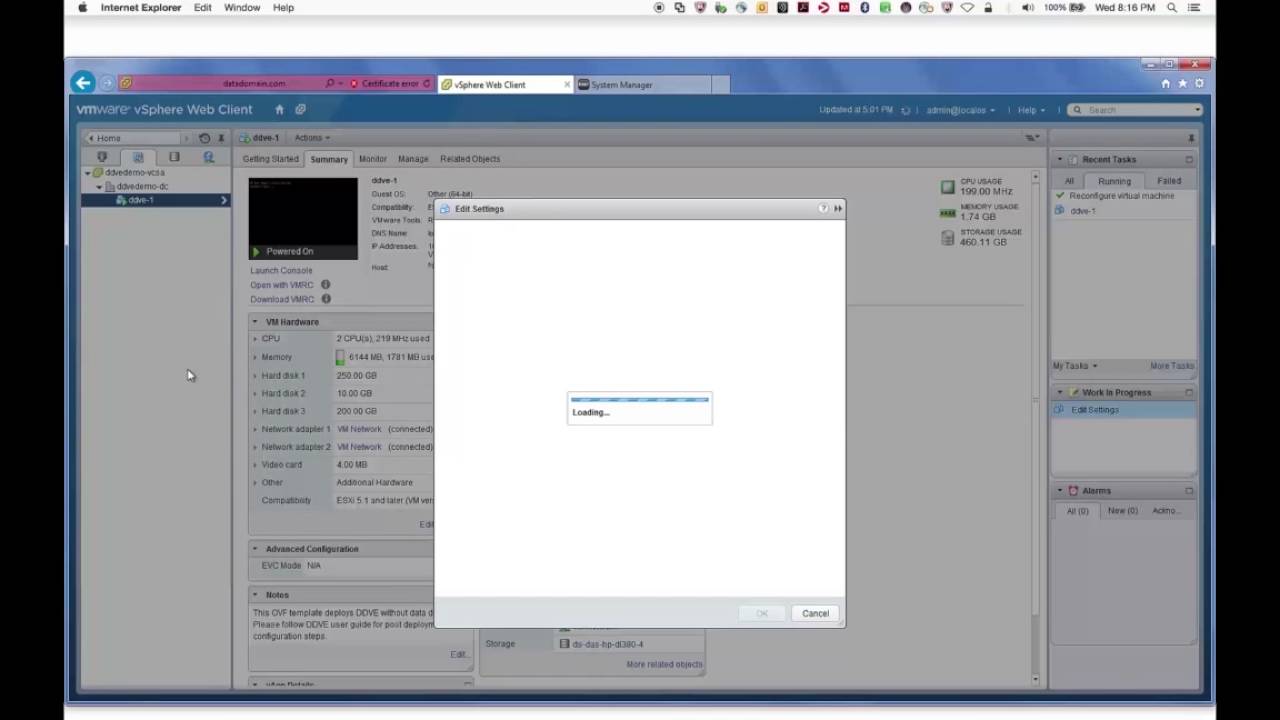Open the Window menu in macOS menu bar
This screenshot has width=1280, height=720.
[242, 7]
